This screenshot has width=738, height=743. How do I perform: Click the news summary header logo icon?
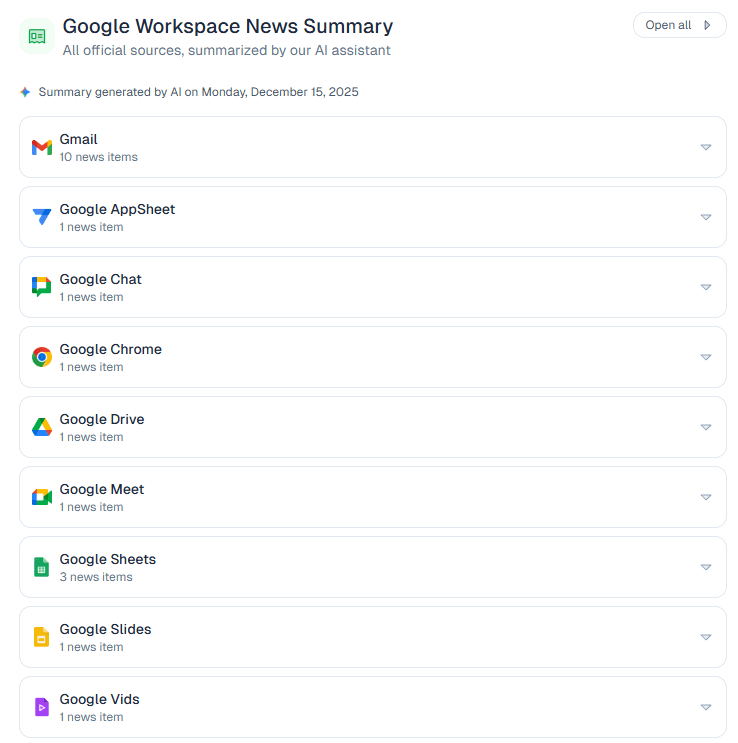[37, 36]
